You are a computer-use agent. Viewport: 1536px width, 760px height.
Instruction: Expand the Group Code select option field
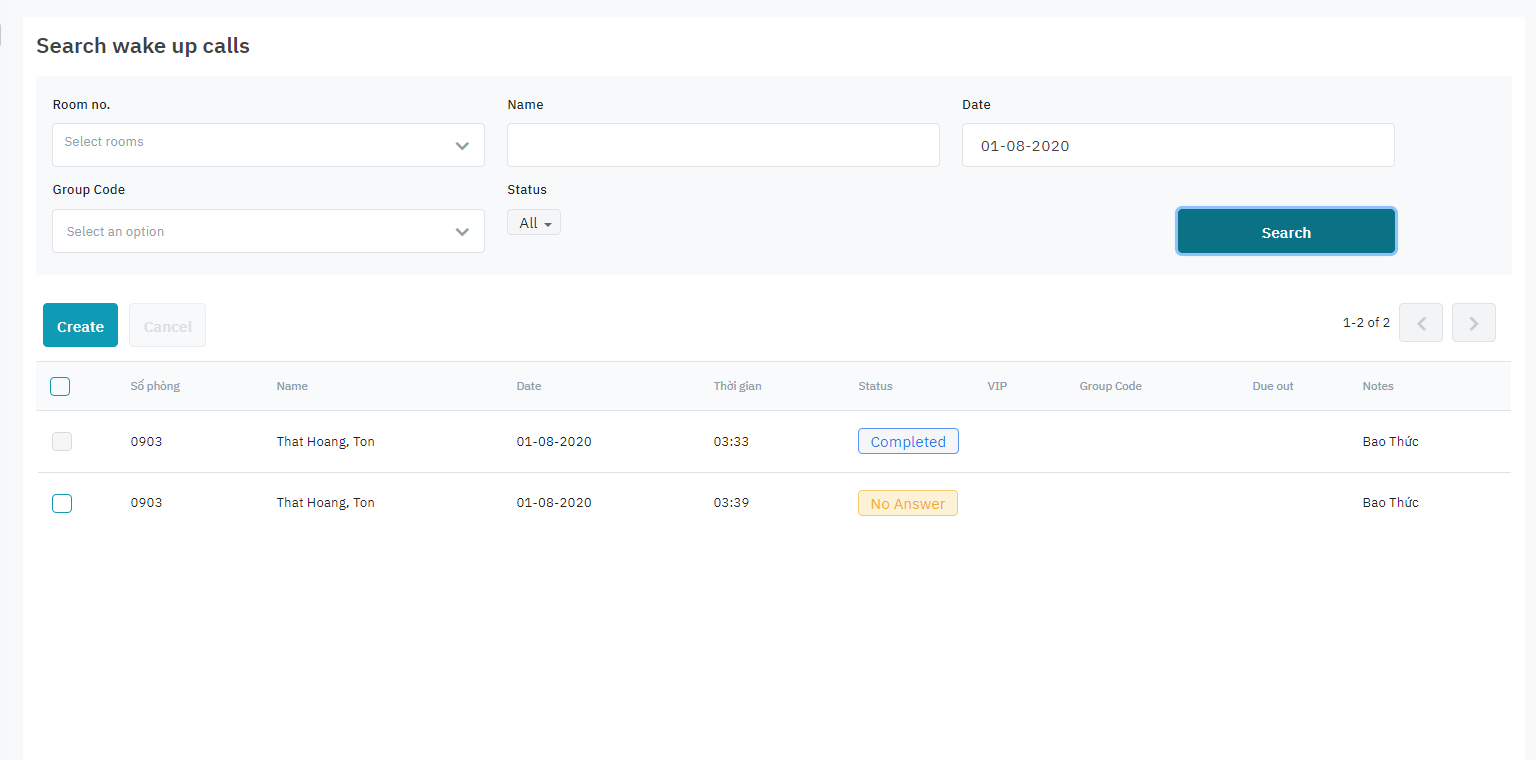tap(250, 231)
